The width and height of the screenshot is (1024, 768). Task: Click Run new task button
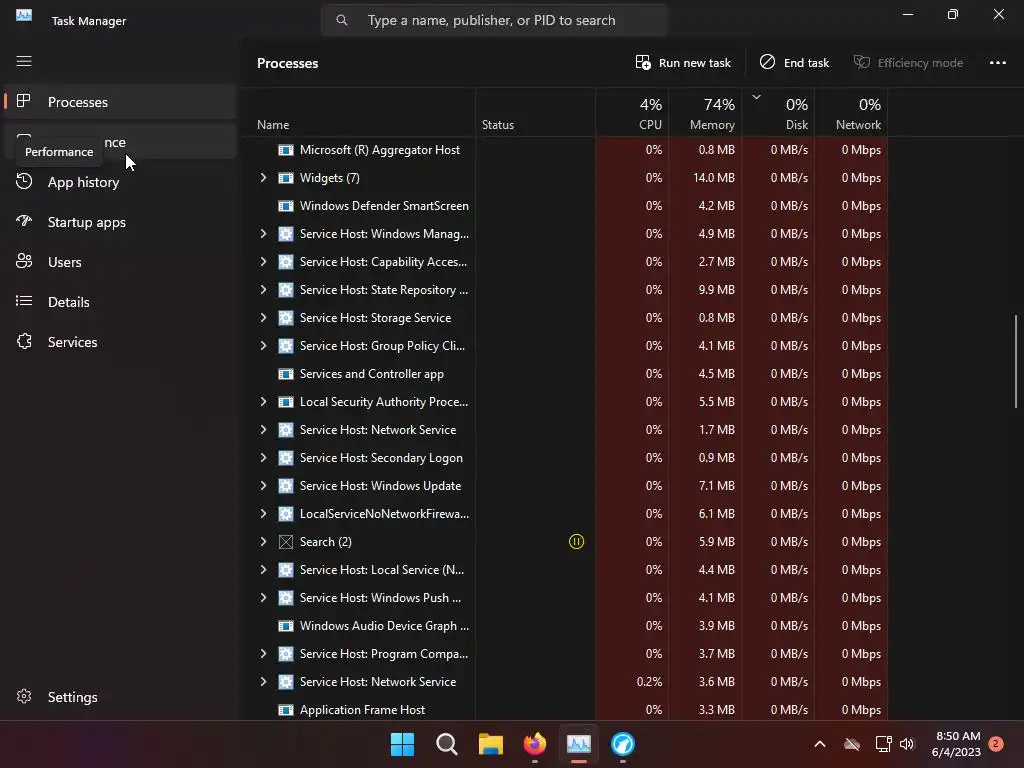(683, 63)
